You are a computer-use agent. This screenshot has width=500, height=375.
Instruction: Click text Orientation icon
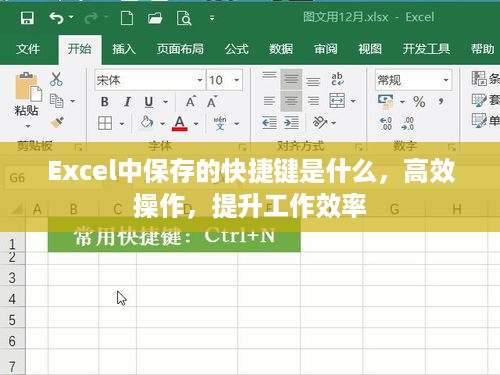320,122
